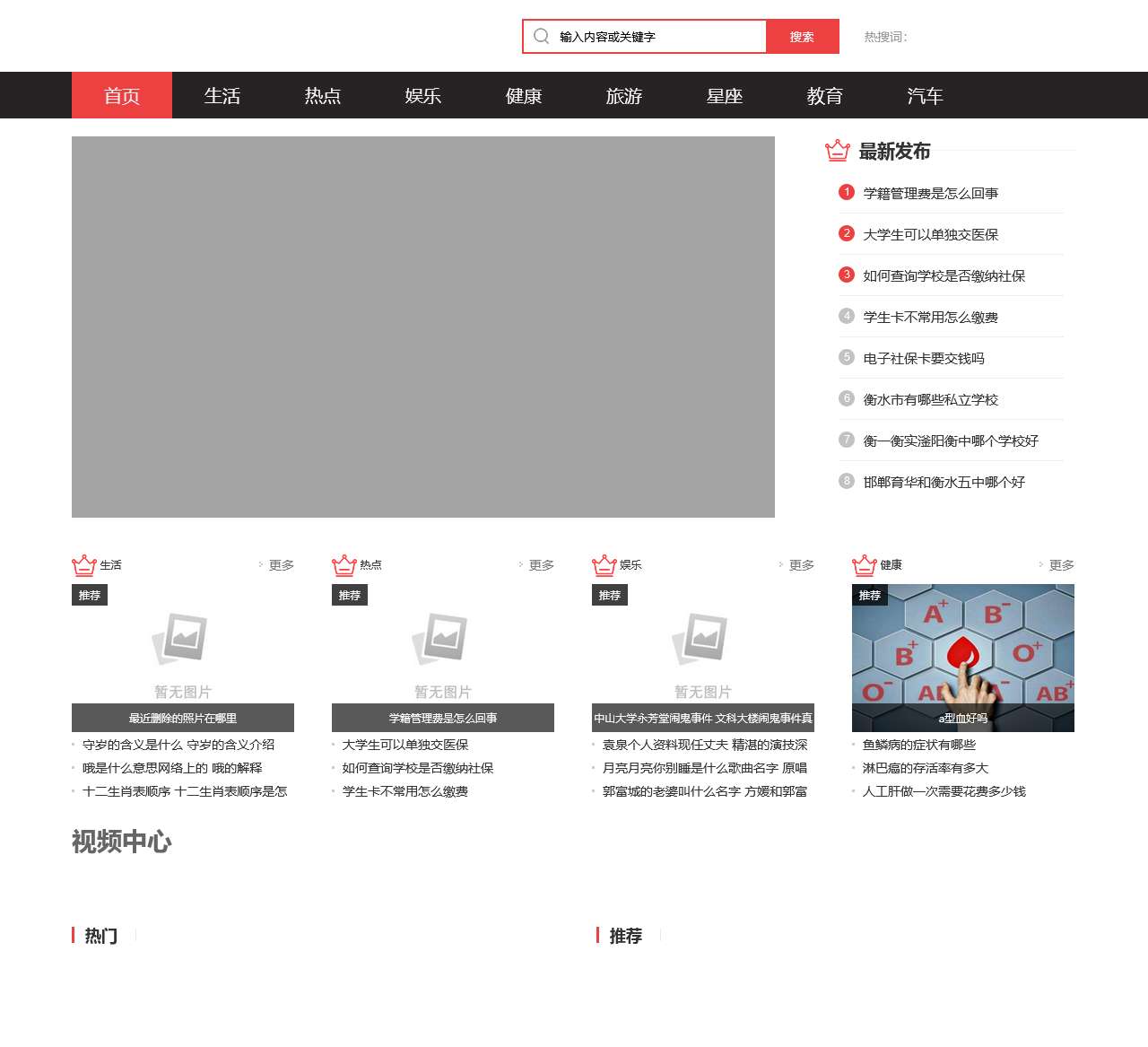Screen dimensions: 1148x1047
Task: Switch to the 推荐 video tab
Action: [x=625, y=936]
